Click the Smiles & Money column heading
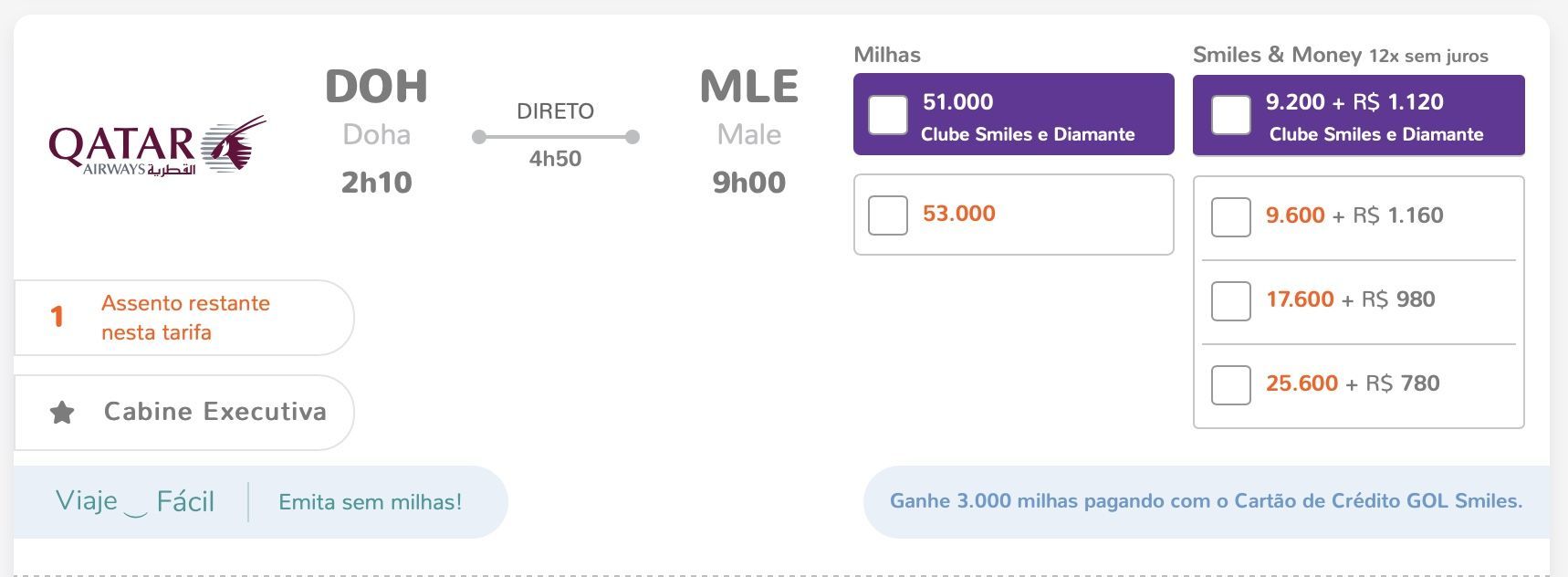 tap(1277, 55)
